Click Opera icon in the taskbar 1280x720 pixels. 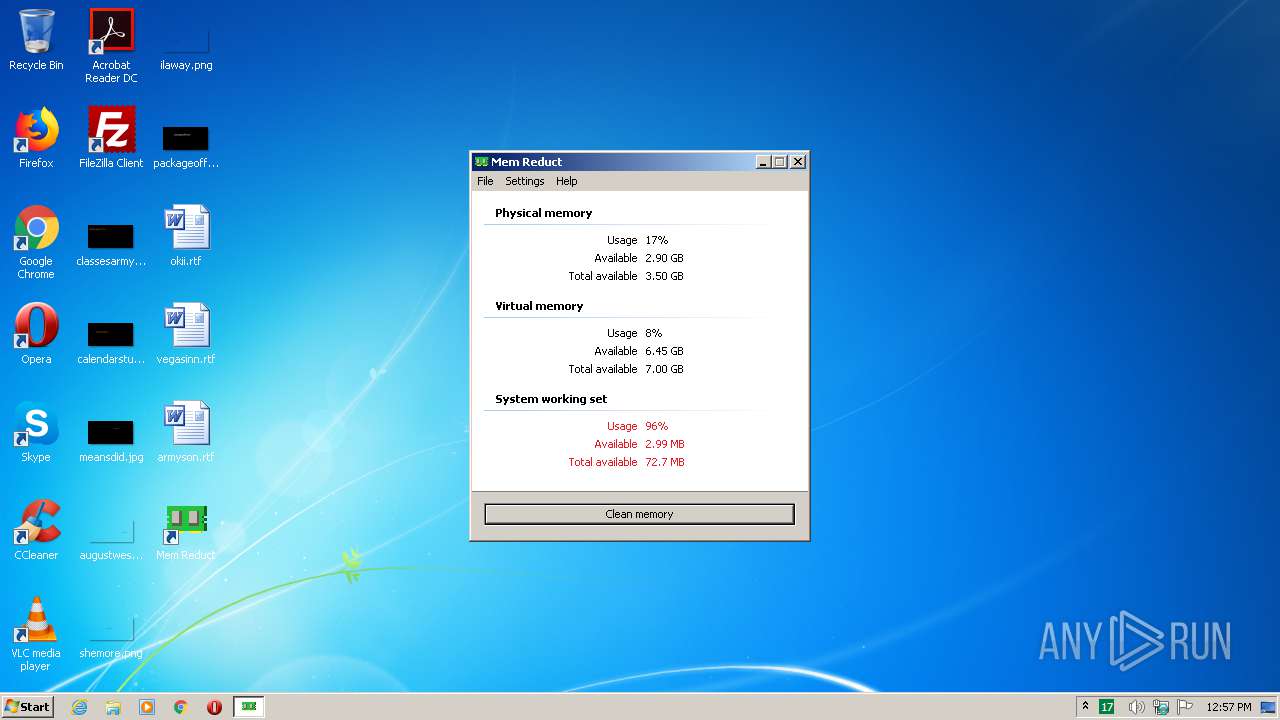(214, 707)
